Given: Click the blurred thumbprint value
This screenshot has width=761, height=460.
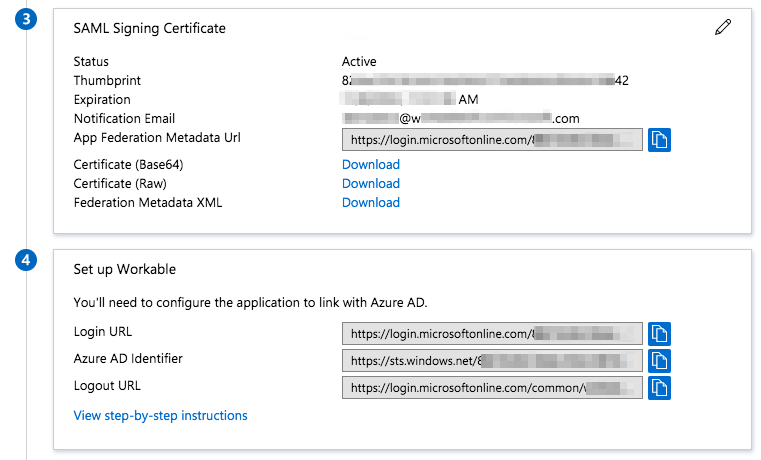Looking at the screenshot, I should coord(485,81).
